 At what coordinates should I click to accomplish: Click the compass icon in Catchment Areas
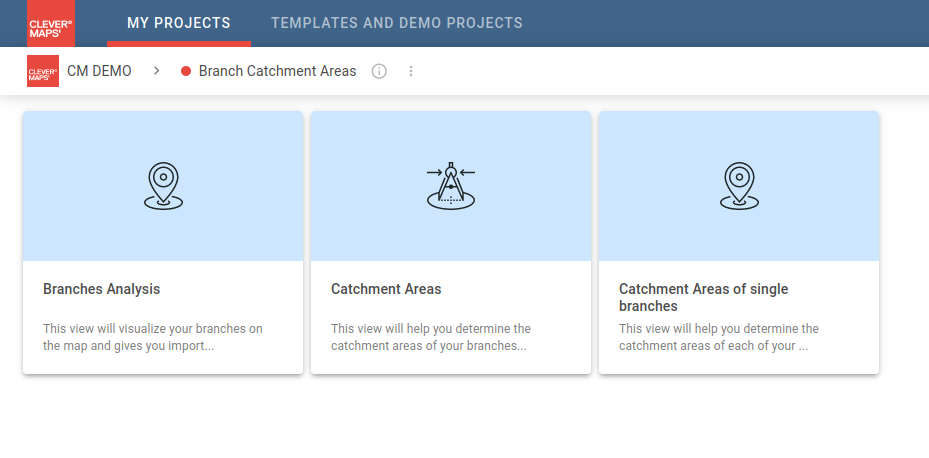(x=451, y=186)
